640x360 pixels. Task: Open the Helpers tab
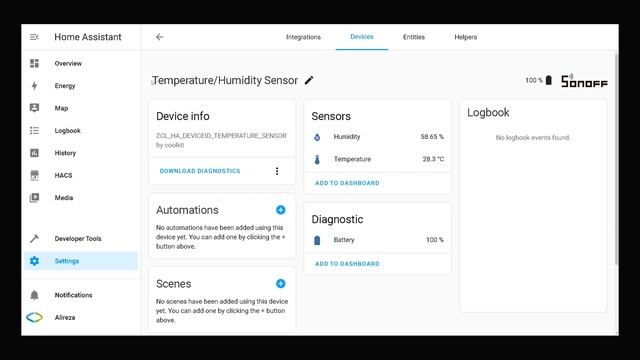click(x=466, y=37)
